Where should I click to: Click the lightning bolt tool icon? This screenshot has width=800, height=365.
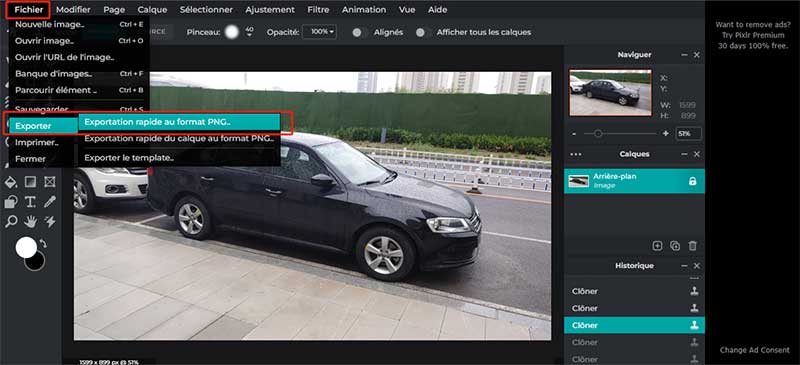49,222
